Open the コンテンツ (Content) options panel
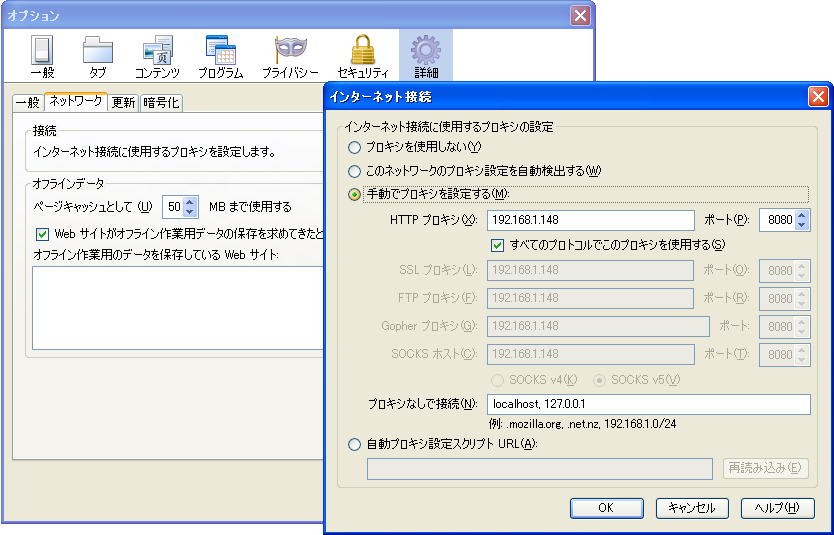The height and width of the screenshot is (535, 834). [x=157, y=56]
